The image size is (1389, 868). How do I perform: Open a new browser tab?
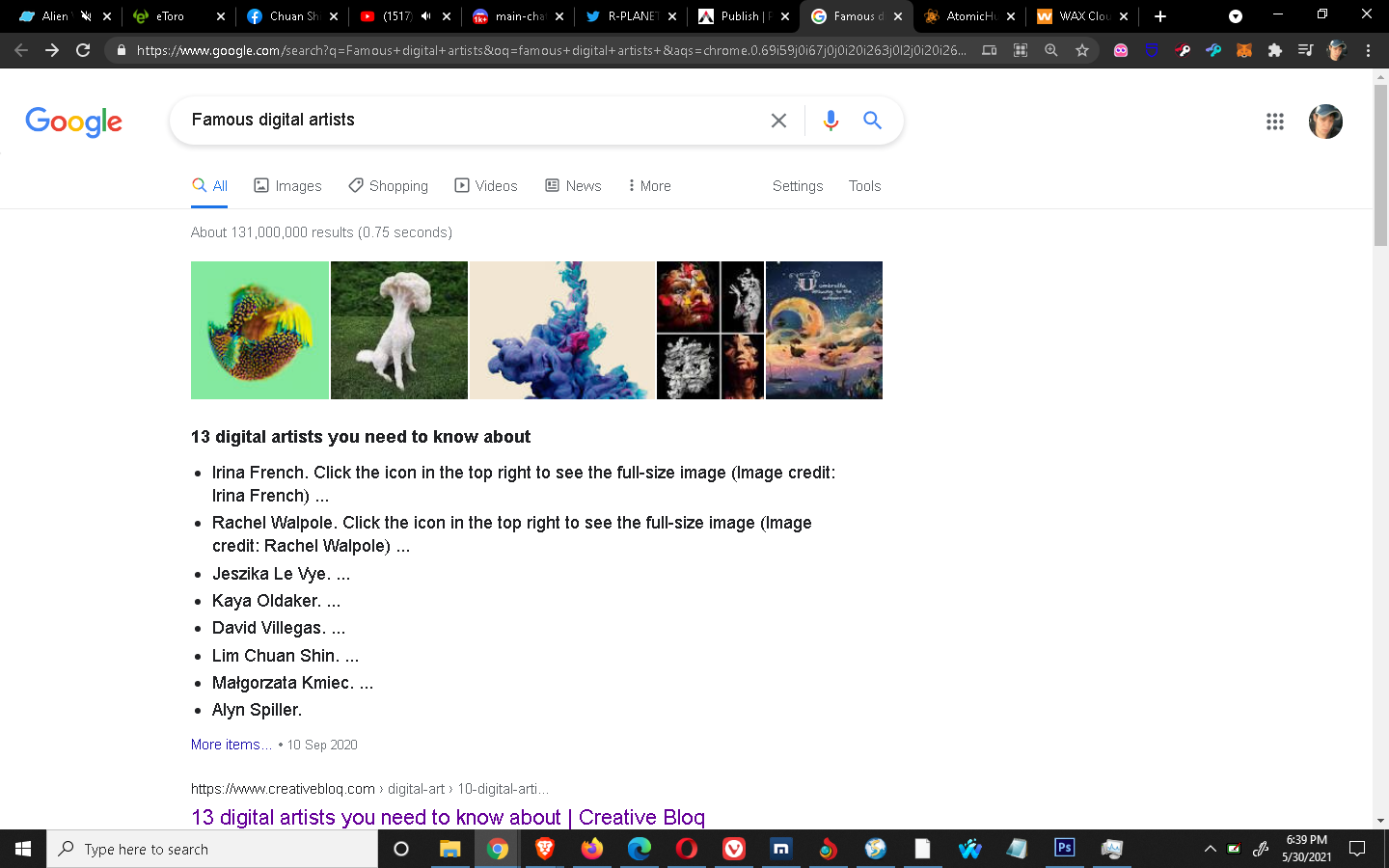1160,16
